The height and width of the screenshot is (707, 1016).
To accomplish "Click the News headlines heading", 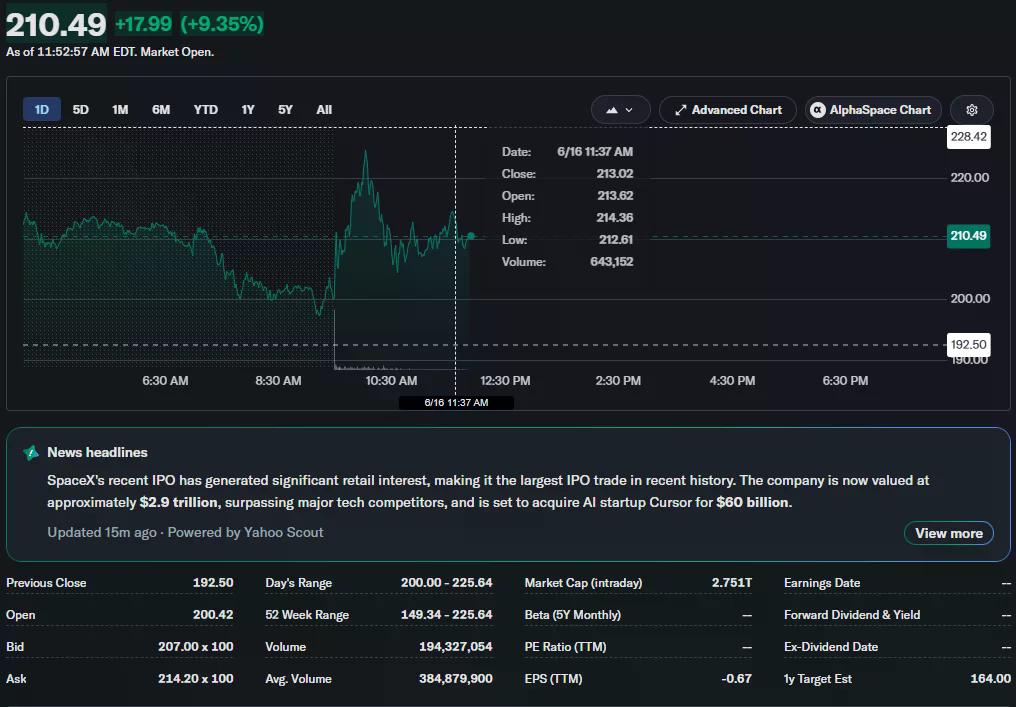I will [x=97, y=452].
